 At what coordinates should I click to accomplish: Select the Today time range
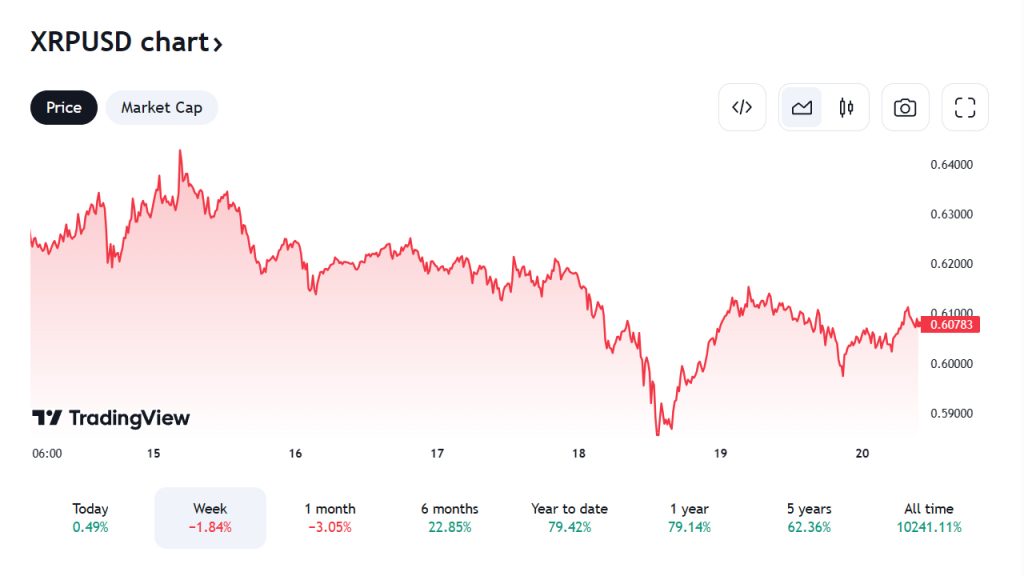90,517
